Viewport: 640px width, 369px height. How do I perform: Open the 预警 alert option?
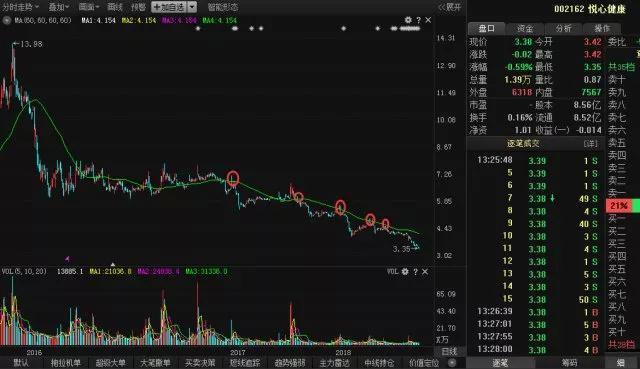138,7
